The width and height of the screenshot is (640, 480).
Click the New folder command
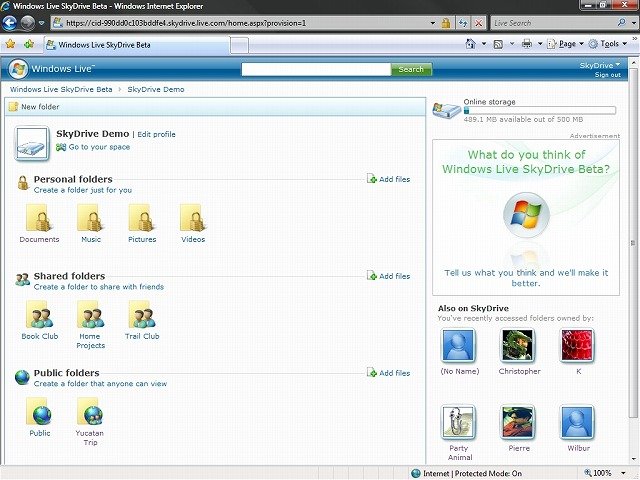click(x=34, y=107)
